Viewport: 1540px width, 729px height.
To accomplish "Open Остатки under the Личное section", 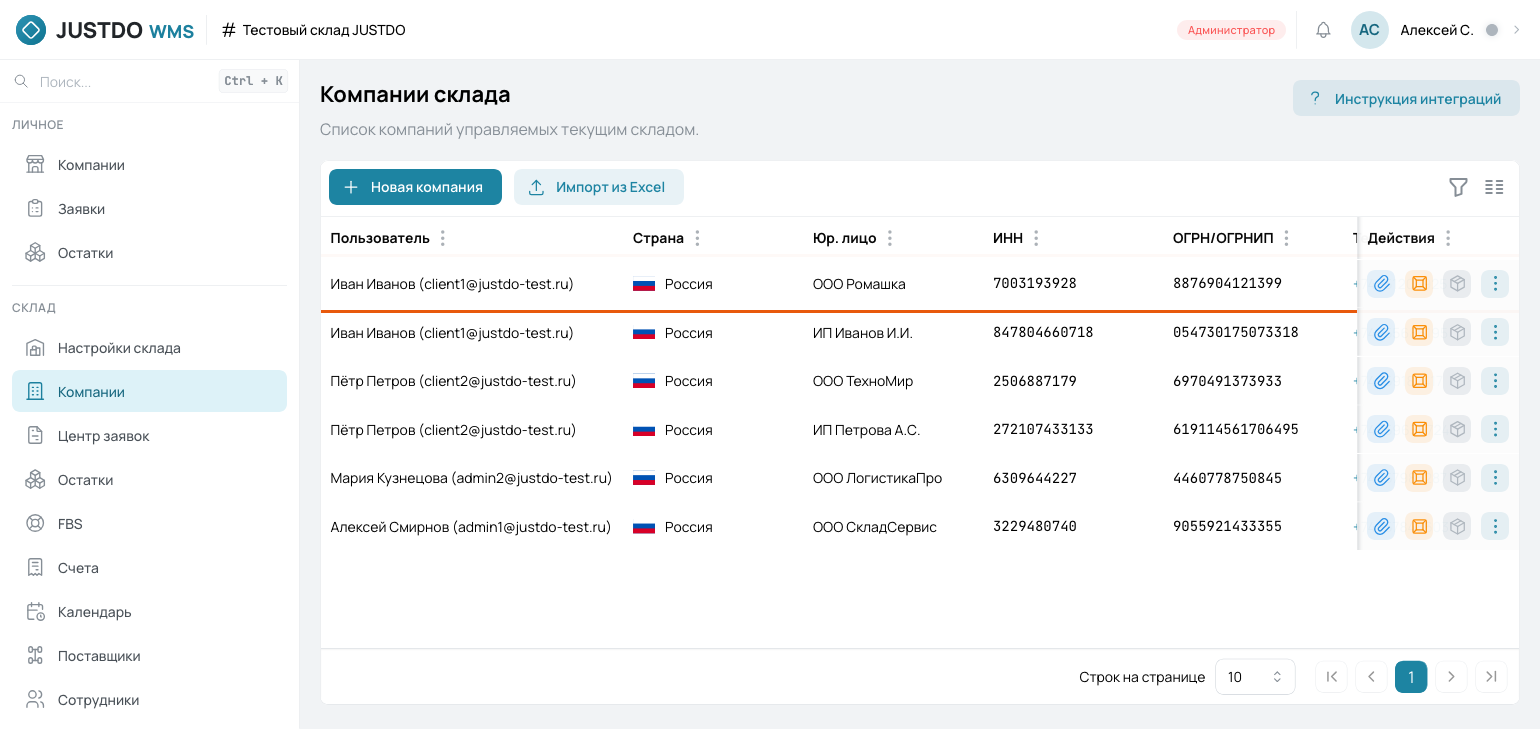I will 149,253.
